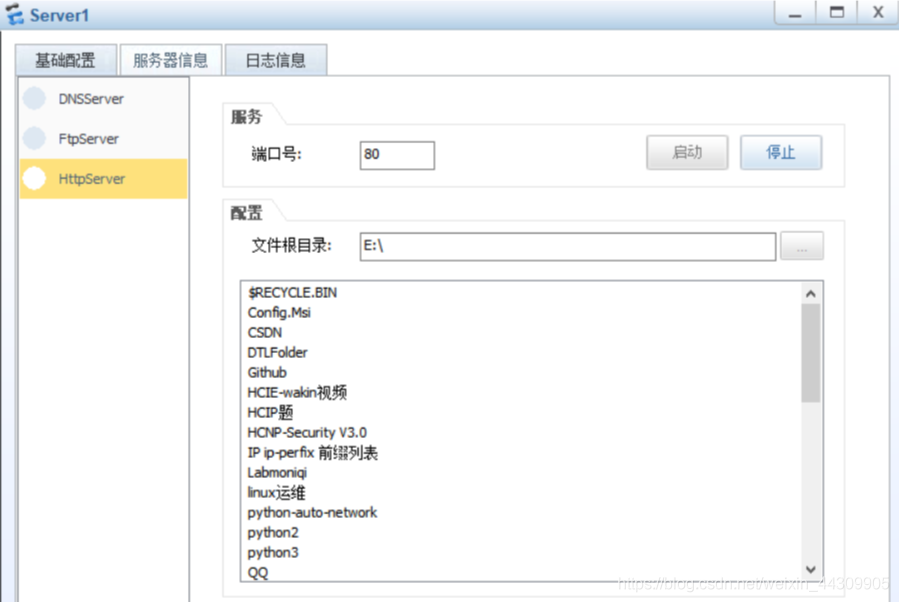This screenshot has width=899, height=602.
Task: Click the Server1 app icon in title bar
Action: point(14,14)
